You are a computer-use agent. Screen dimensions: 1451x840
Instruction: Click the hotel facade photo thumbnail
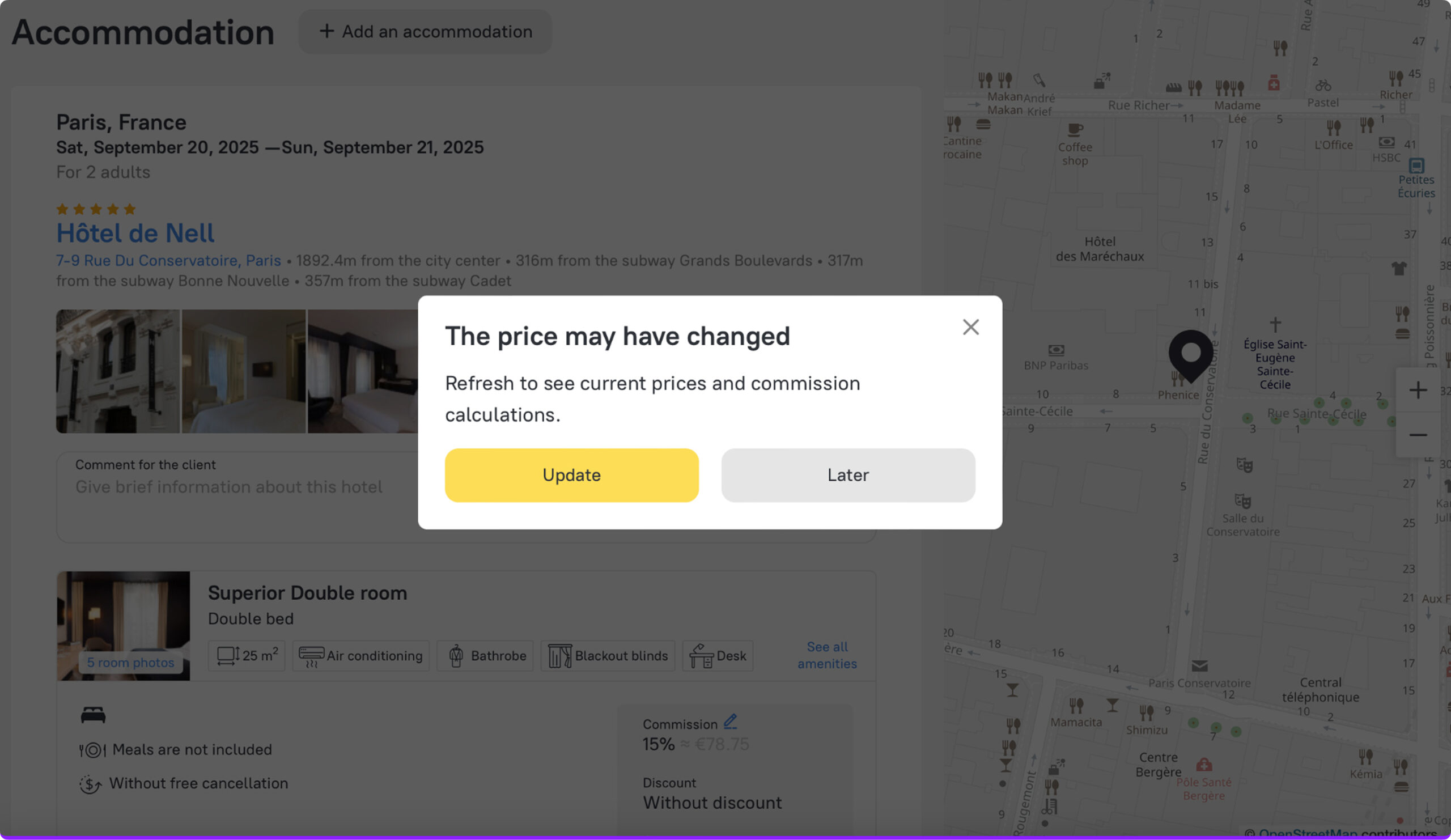tap(117, 371)
